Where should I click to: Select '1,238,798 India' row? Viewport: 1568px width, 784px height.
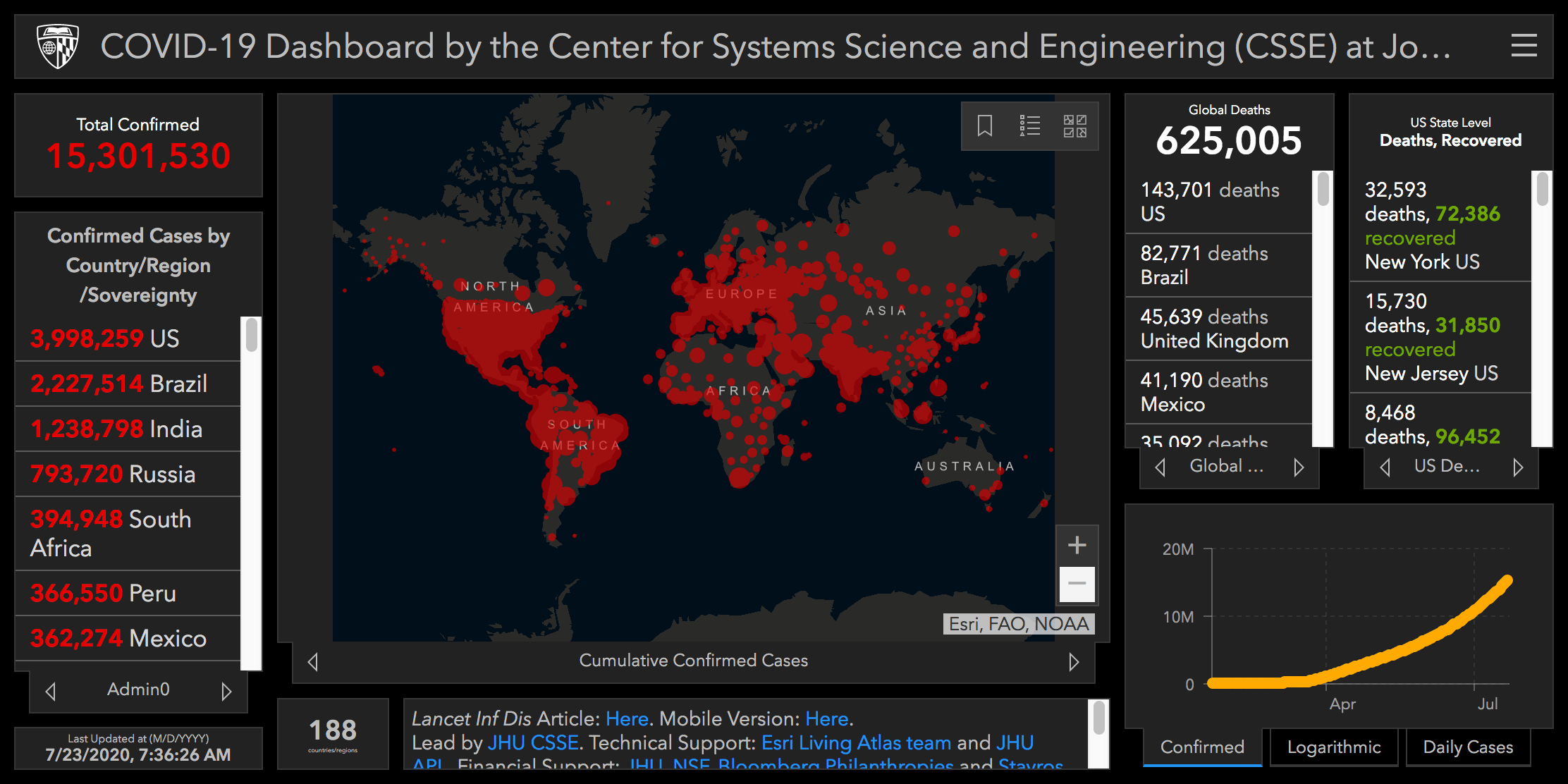click(x=128, y=429)
